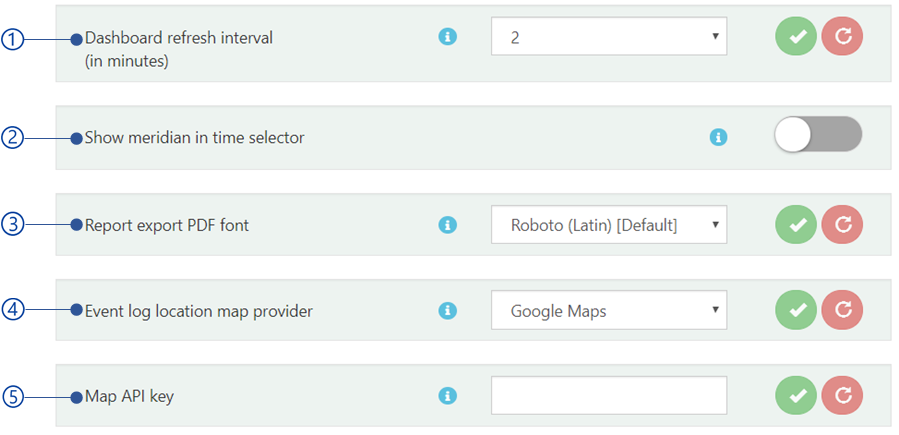Reset Report export PDF font to default
This screenshot has height=435, width=899.
click(x=842, y=225)
